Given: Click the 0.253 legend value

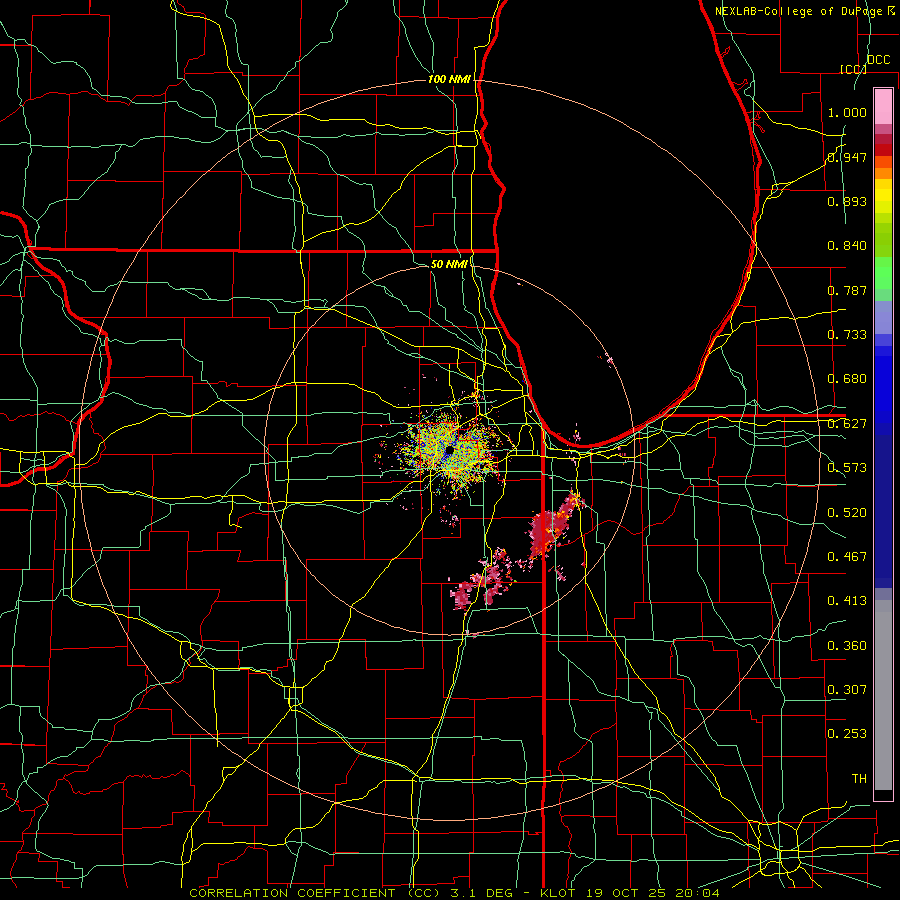Looking at the screenshot, I should 847,734.
